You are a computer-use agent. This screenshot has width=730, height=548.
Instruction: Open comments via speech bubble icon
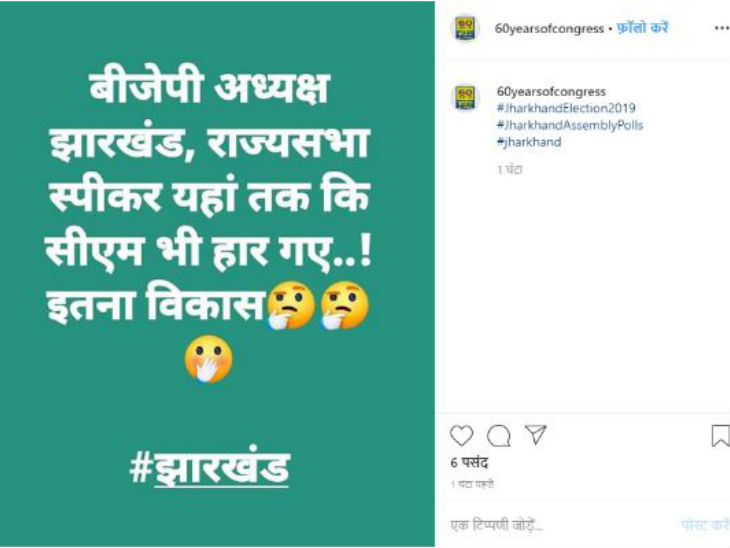coord(498,436)
